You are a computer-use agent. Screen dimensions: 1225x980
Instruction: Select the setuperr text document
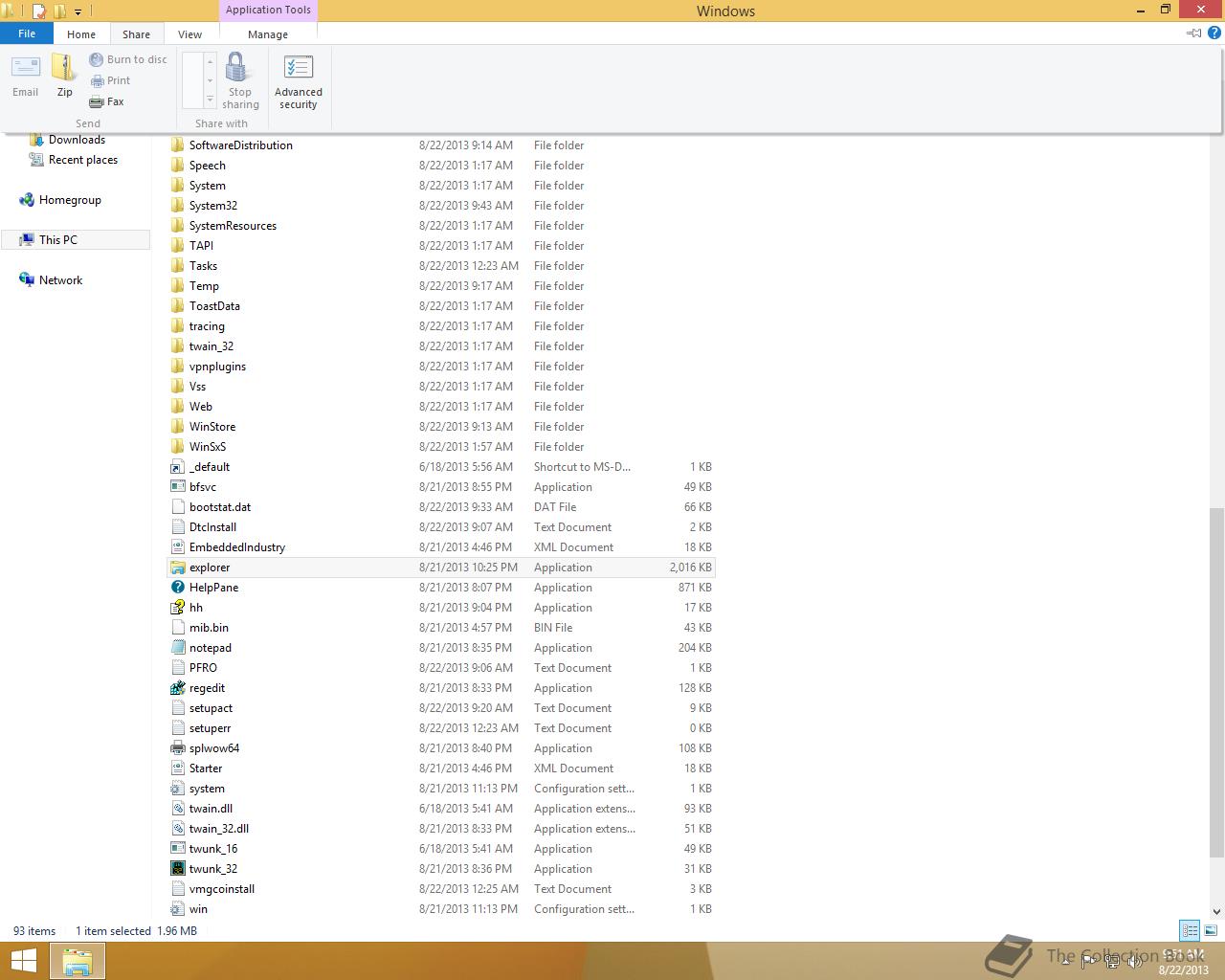tap(210, 728)
